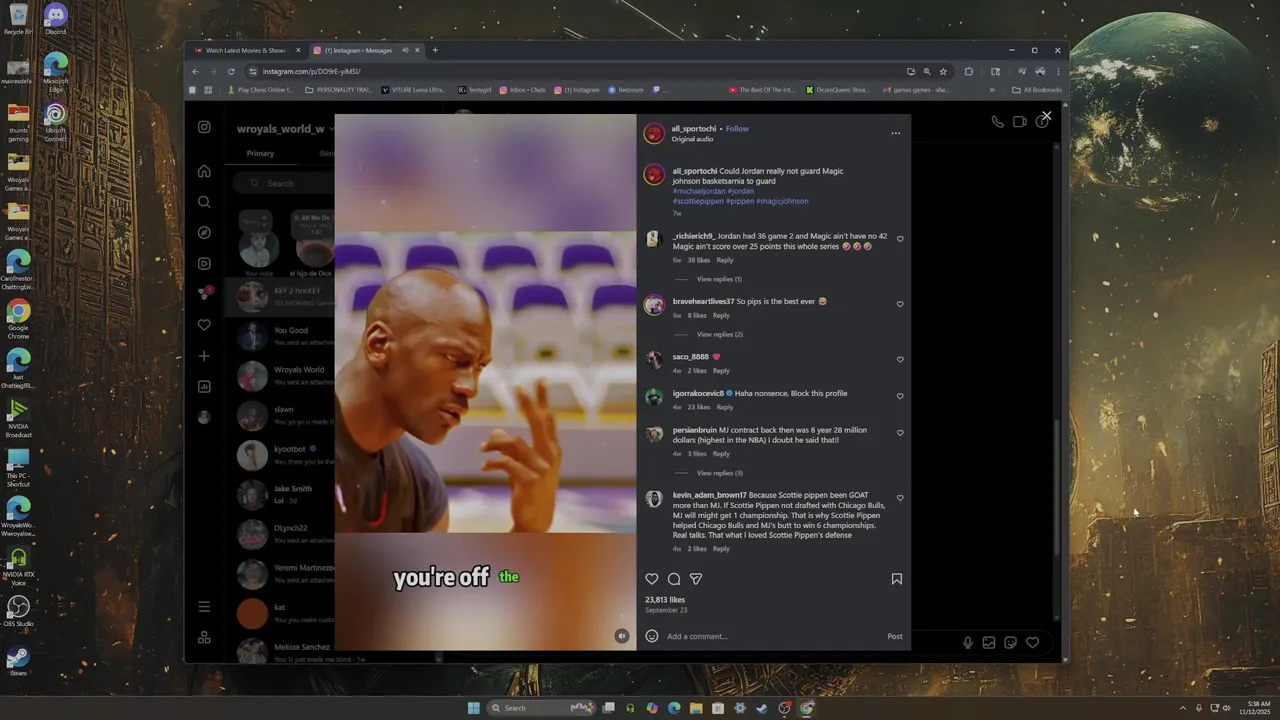This screenshot has height=720, width=1280.
Task: Open Instagram Messages icon in sidebar
Action: tap(204, 294)
